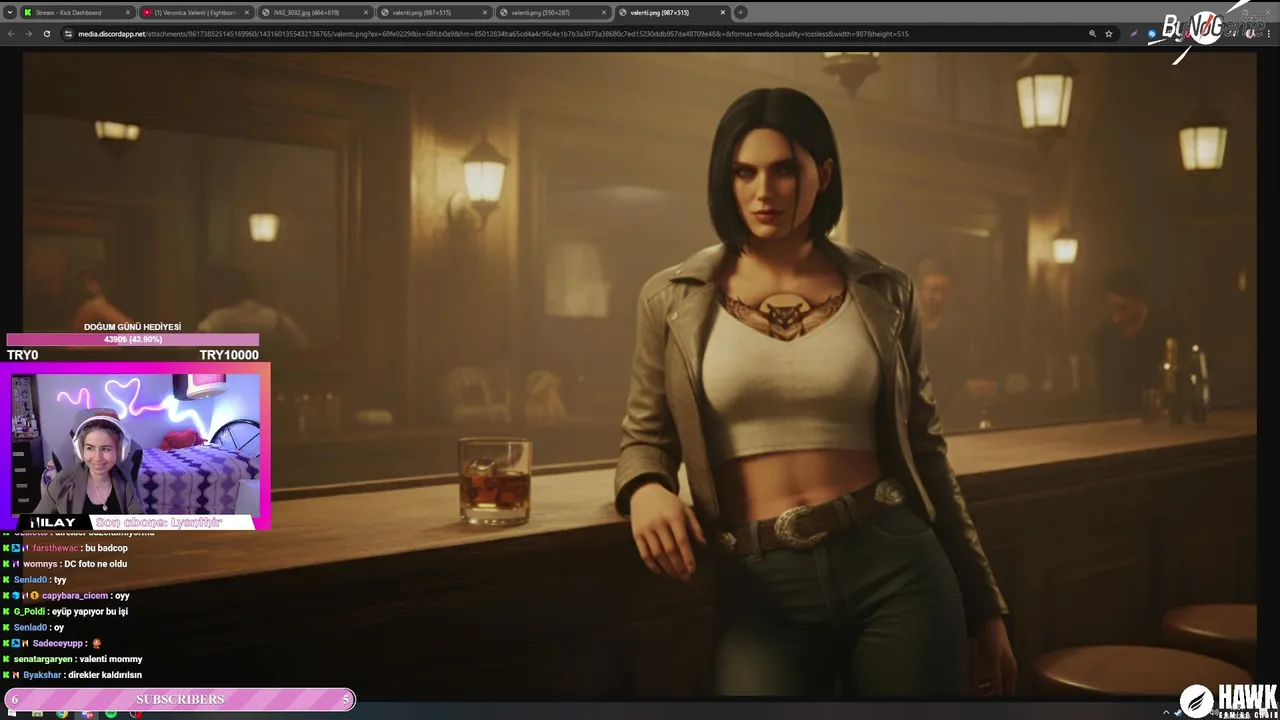Image resolution: width=1280 pixels, height=720 pixels.
Task: Close the Veronica Valenti Eightborn tab
Action: [x=246, y=13]
